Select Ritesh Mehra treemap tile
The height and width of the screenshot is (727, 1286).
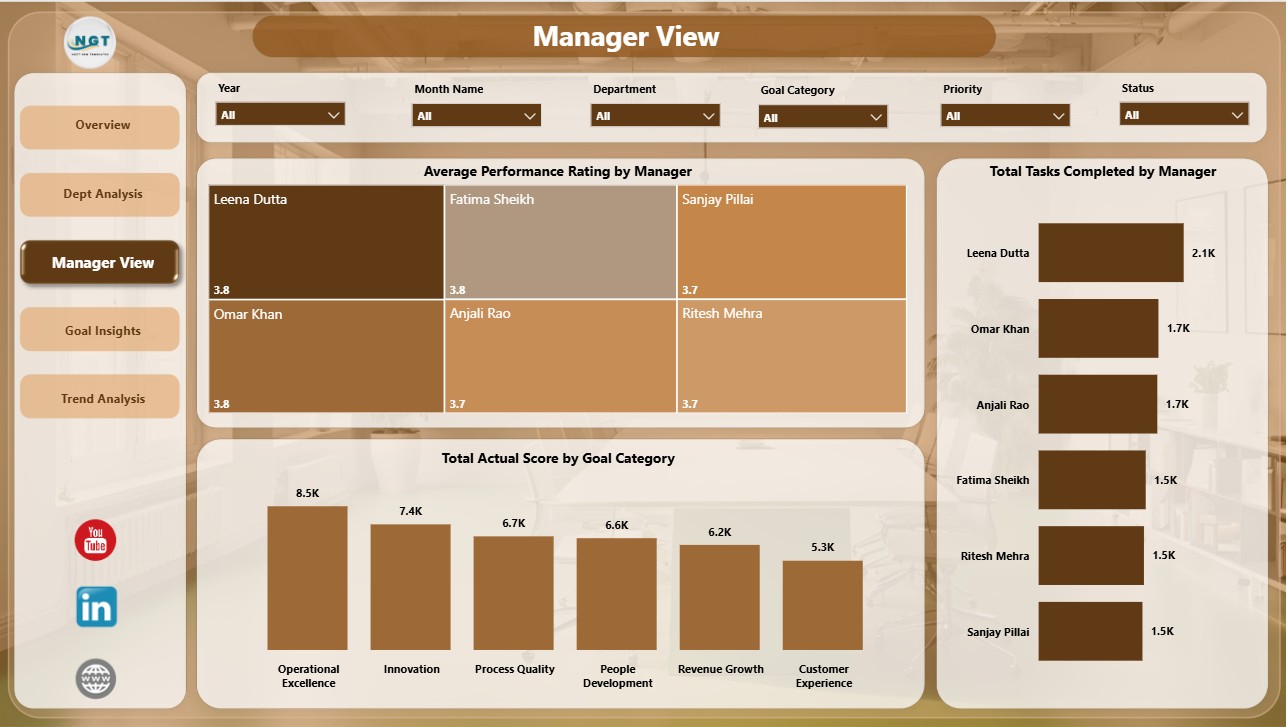[792, 356]
